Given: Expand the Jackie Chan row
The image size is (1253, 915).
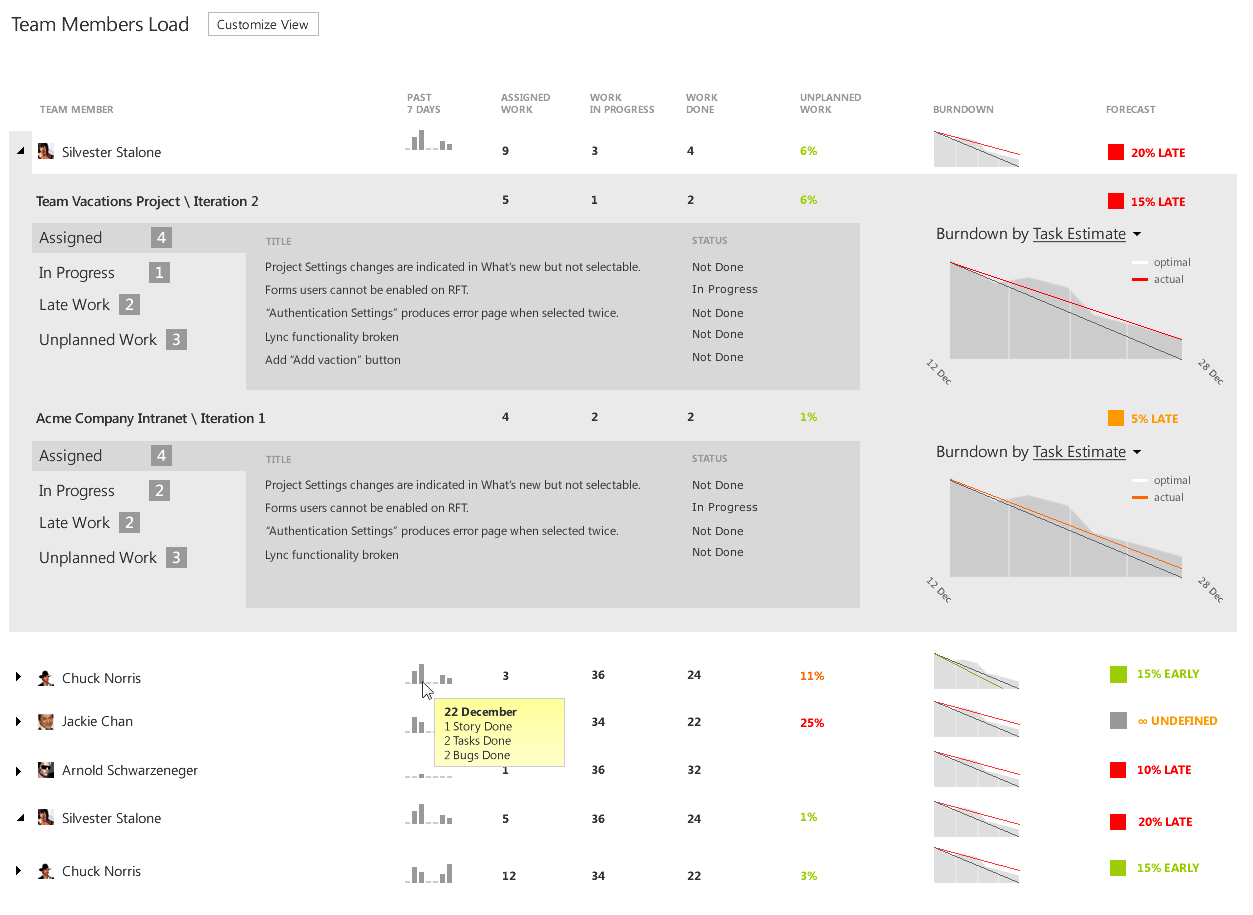Looking at the screenshot, I should tap(19, 721).
